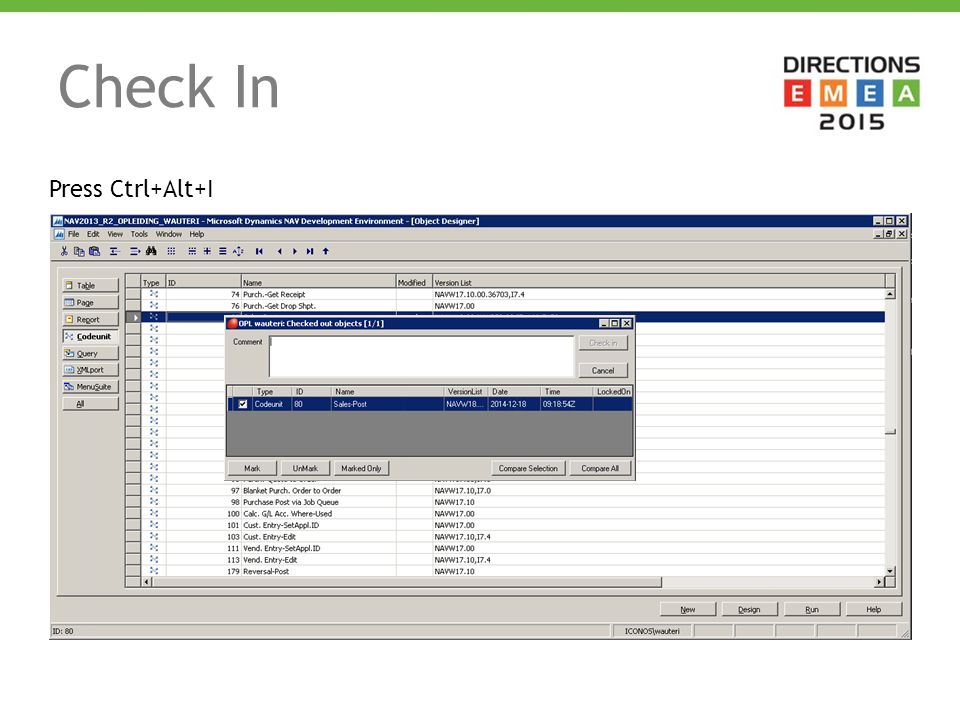Click the Modified column header
The height and width of the screenshot is (720, 960).
click(x=414, y=282)
